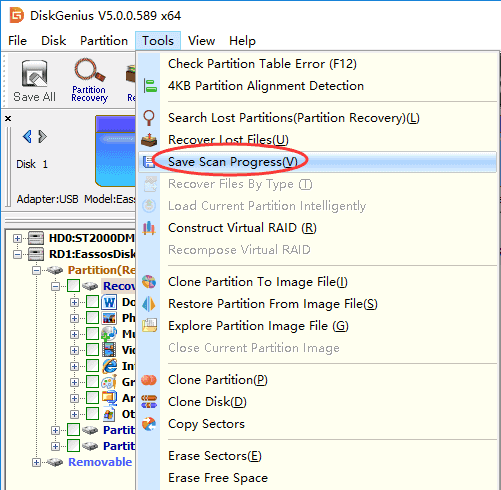Viewport: 501px width, 490px height.
Task: Click the Clone Partition icon in menu
Action: pos(149,380)
